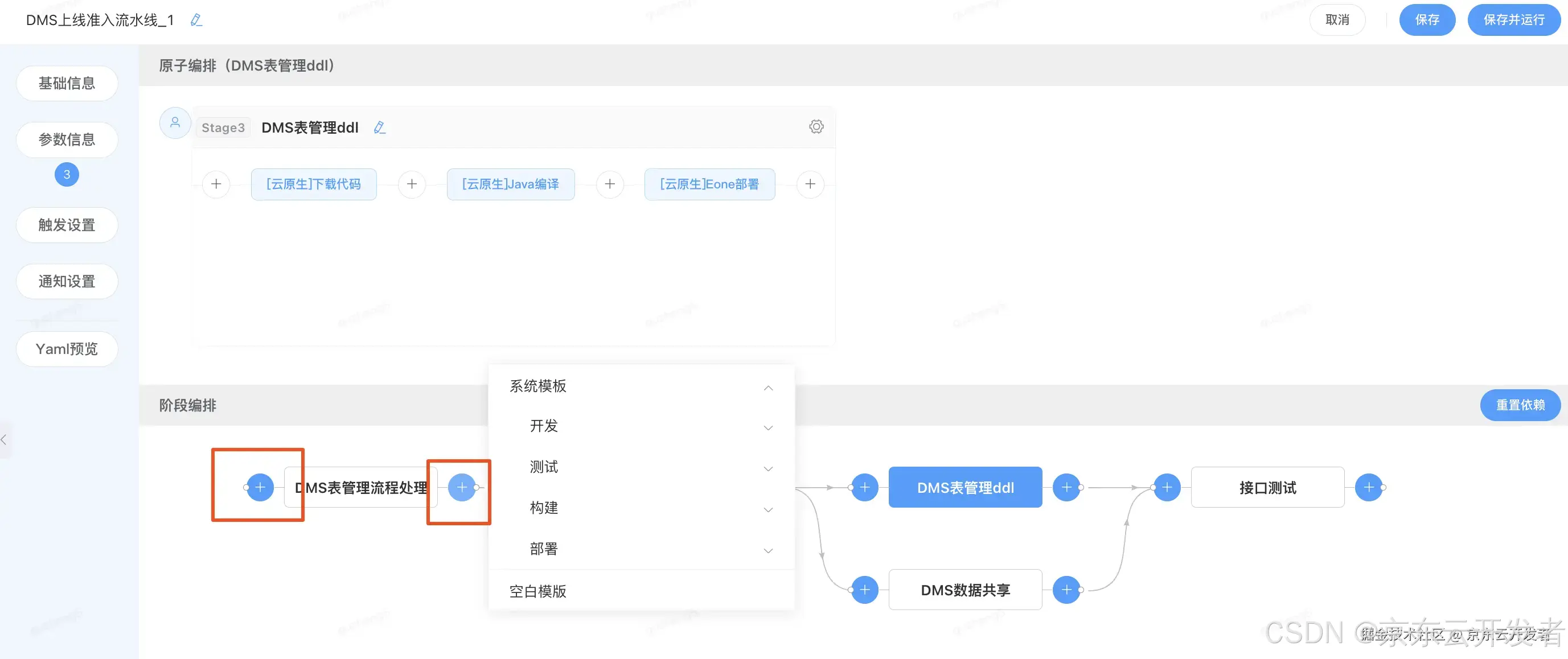Click plus icon before [云原生]下载代码 atom
This screenshot has height=659, width=1568.
216,184
